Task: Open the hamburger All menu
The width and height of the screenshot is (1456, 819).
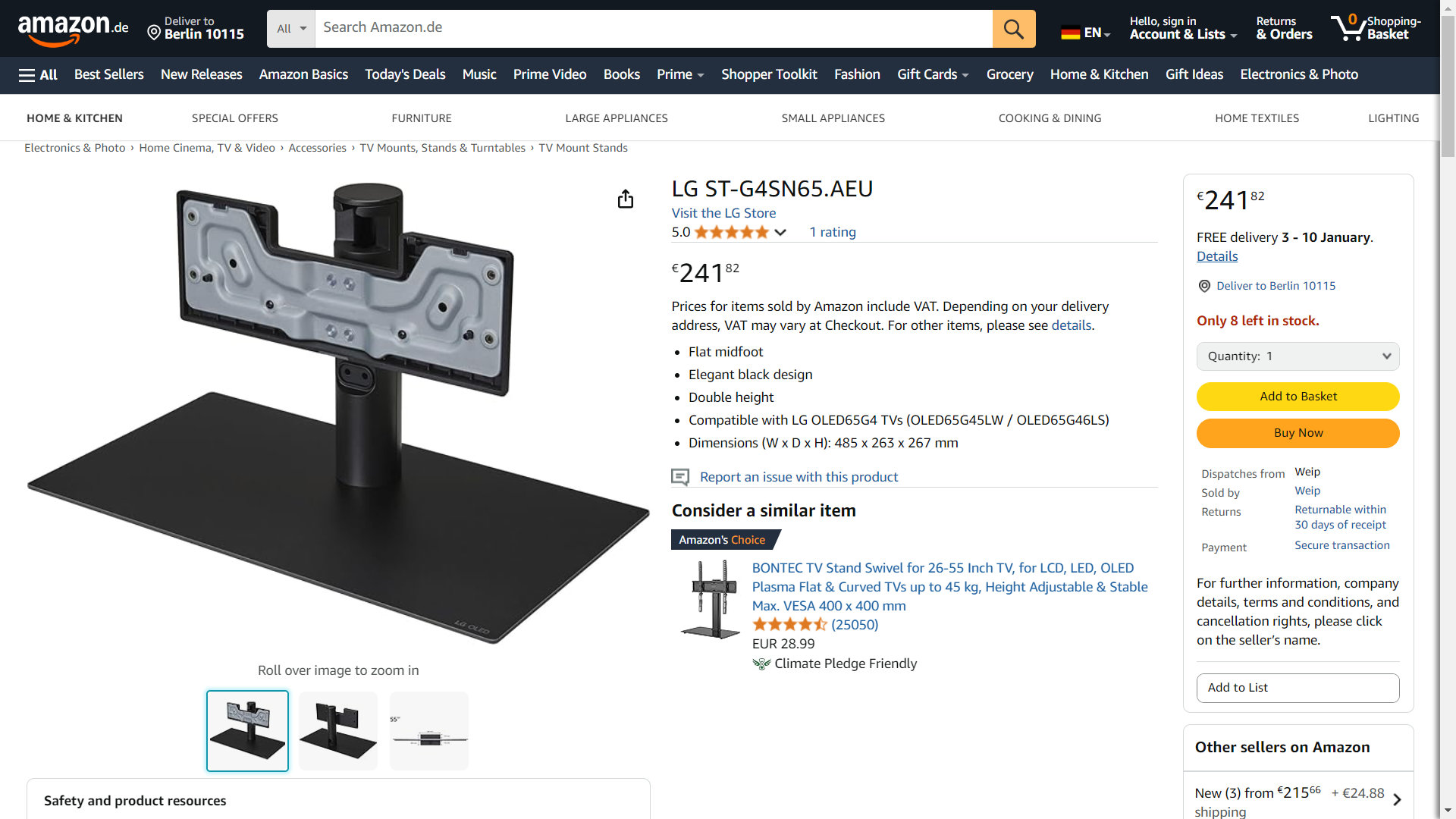Action: click(38, 74)
